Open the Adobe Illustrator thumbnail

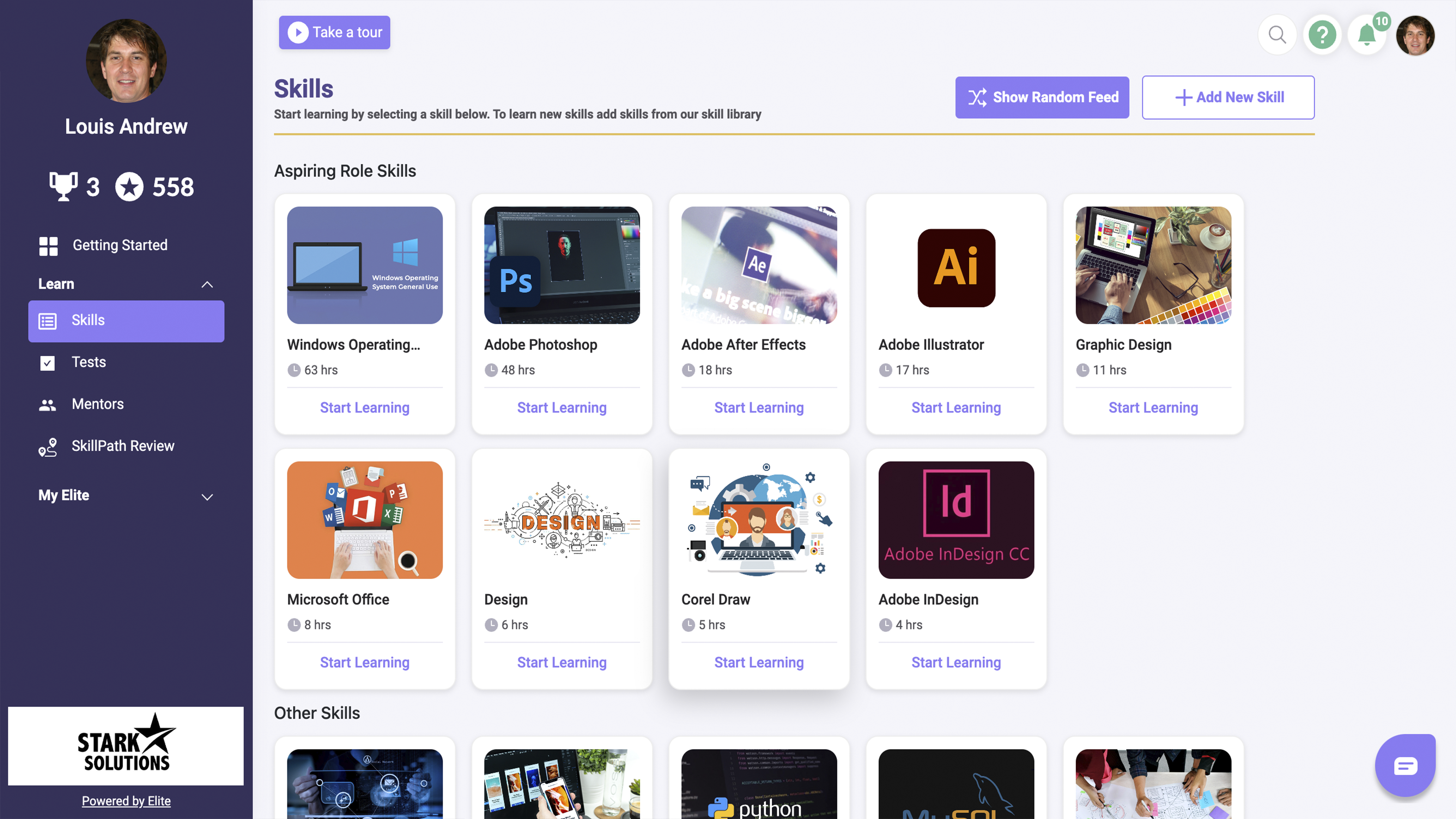(956, 266)
